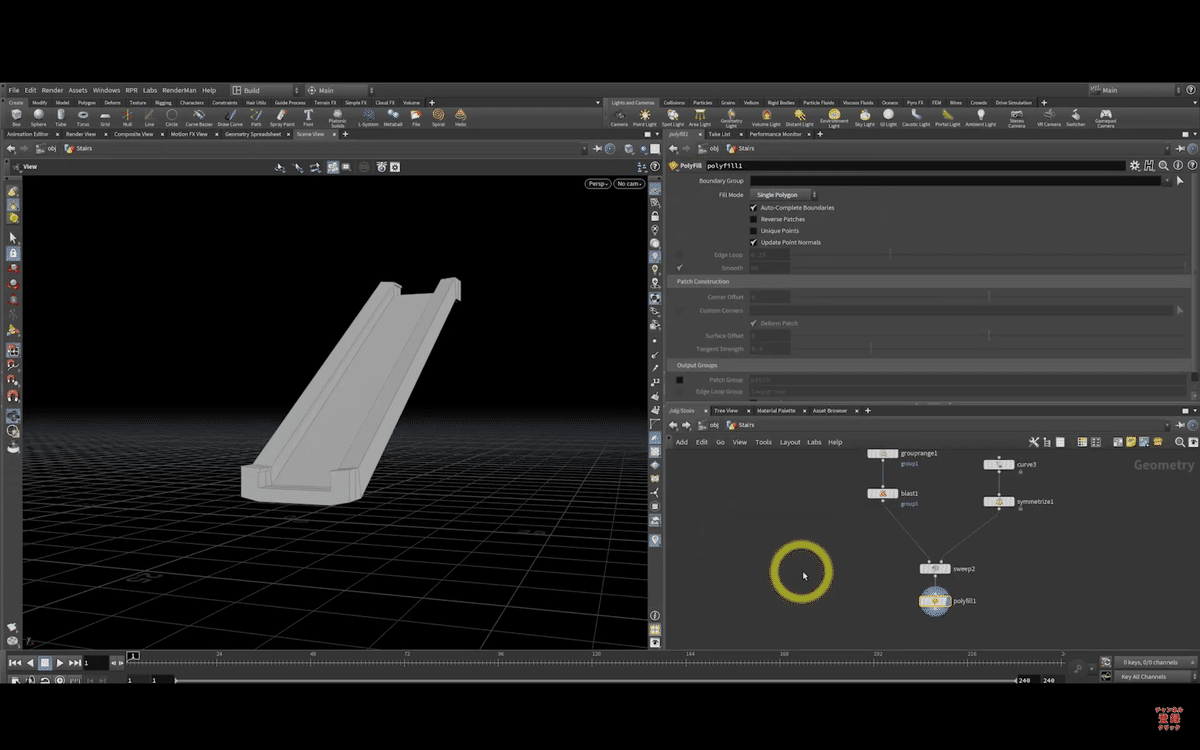
Task: Click the obj path in network editor
Action: point(709,426)
